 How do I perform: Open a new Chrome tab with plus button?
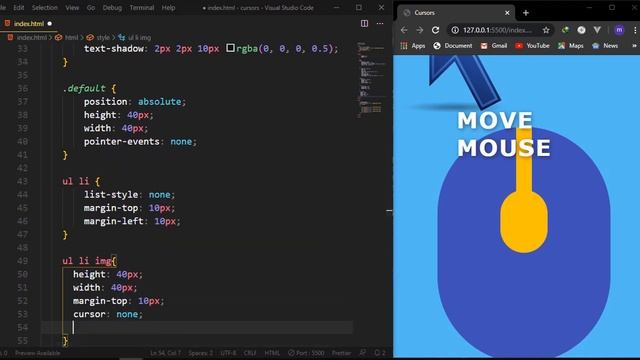pyautogui.click(x=526, y=13)
